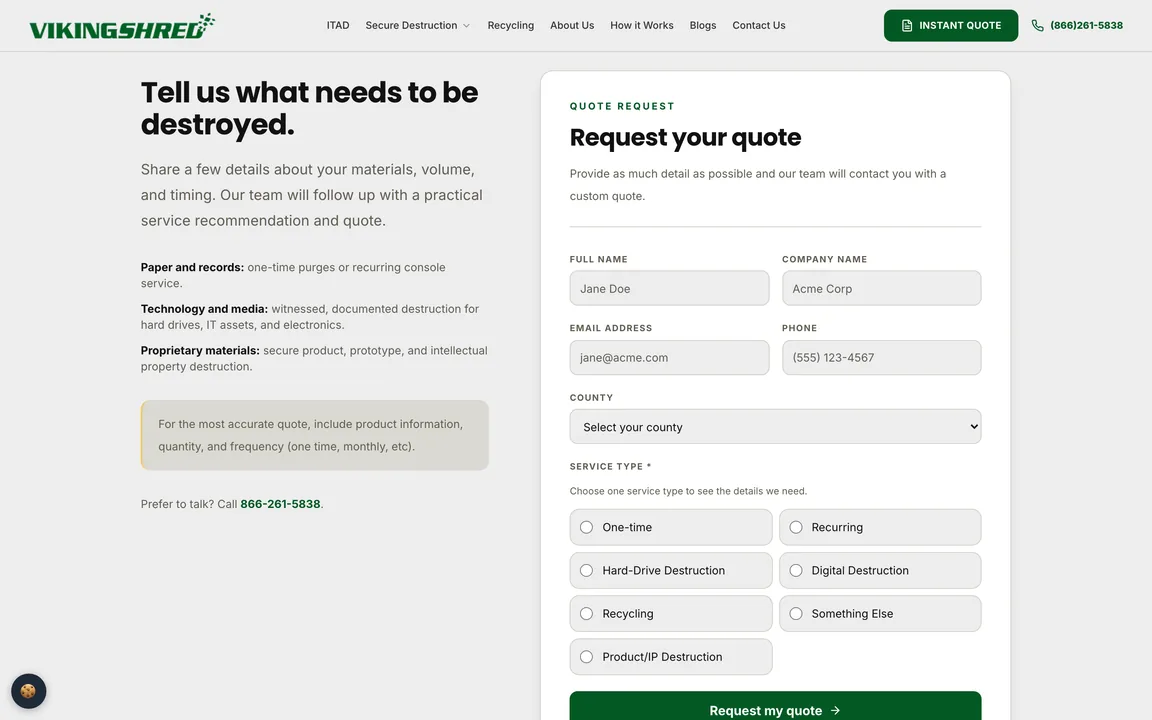Click the 'For the most accurate quote' note
Viewport: 1152px width, 720px height.
coord(314,435)
